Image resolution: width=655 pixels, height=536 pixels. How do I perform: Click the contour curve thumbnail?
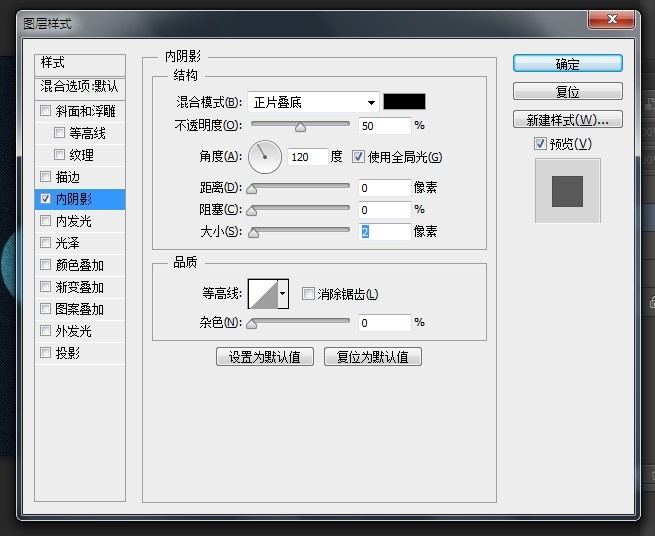click(263, 294)
